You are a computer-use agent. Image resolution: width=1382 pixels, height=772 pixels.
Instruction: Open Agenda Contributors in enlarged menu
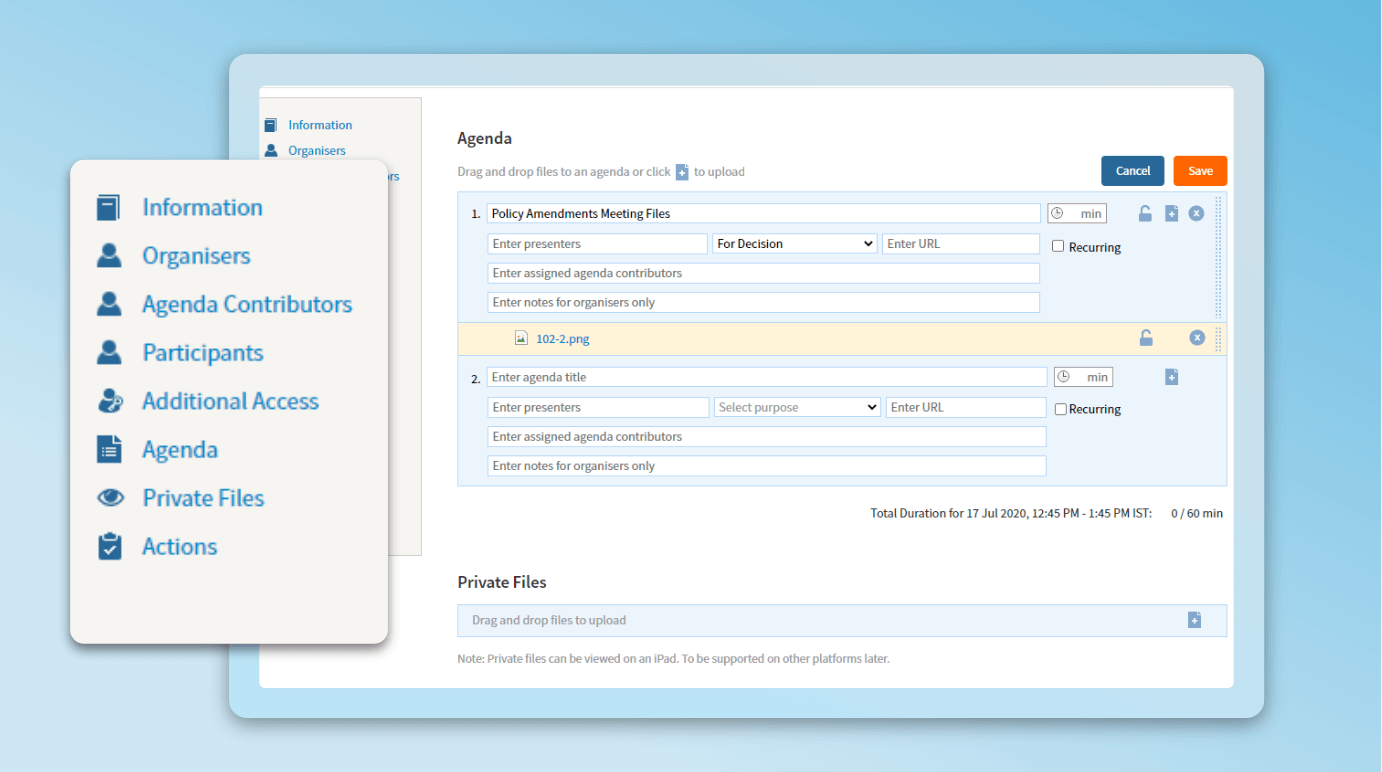click(x=246, y=304)
